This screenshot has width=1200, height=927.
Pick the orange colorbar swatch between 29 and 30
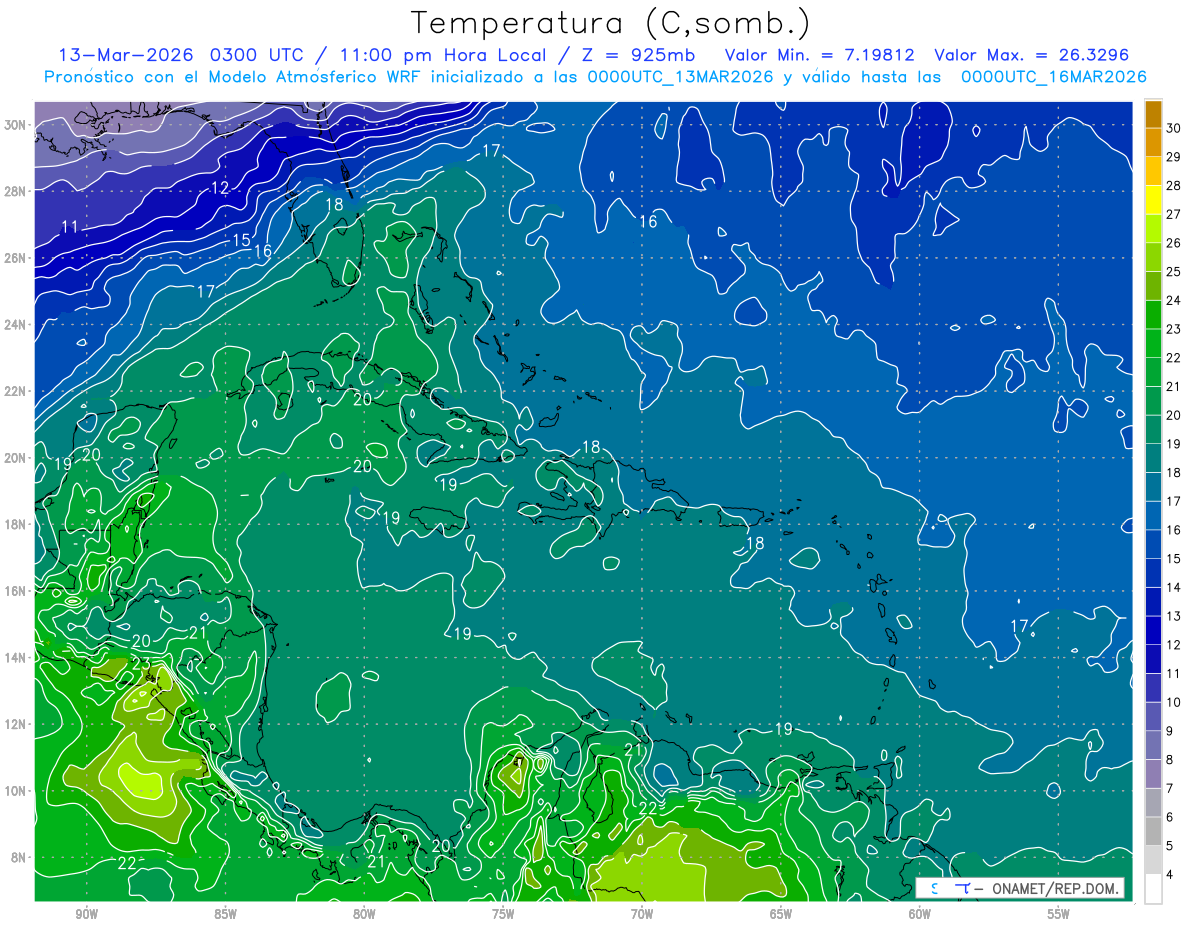click(1153, 142)
